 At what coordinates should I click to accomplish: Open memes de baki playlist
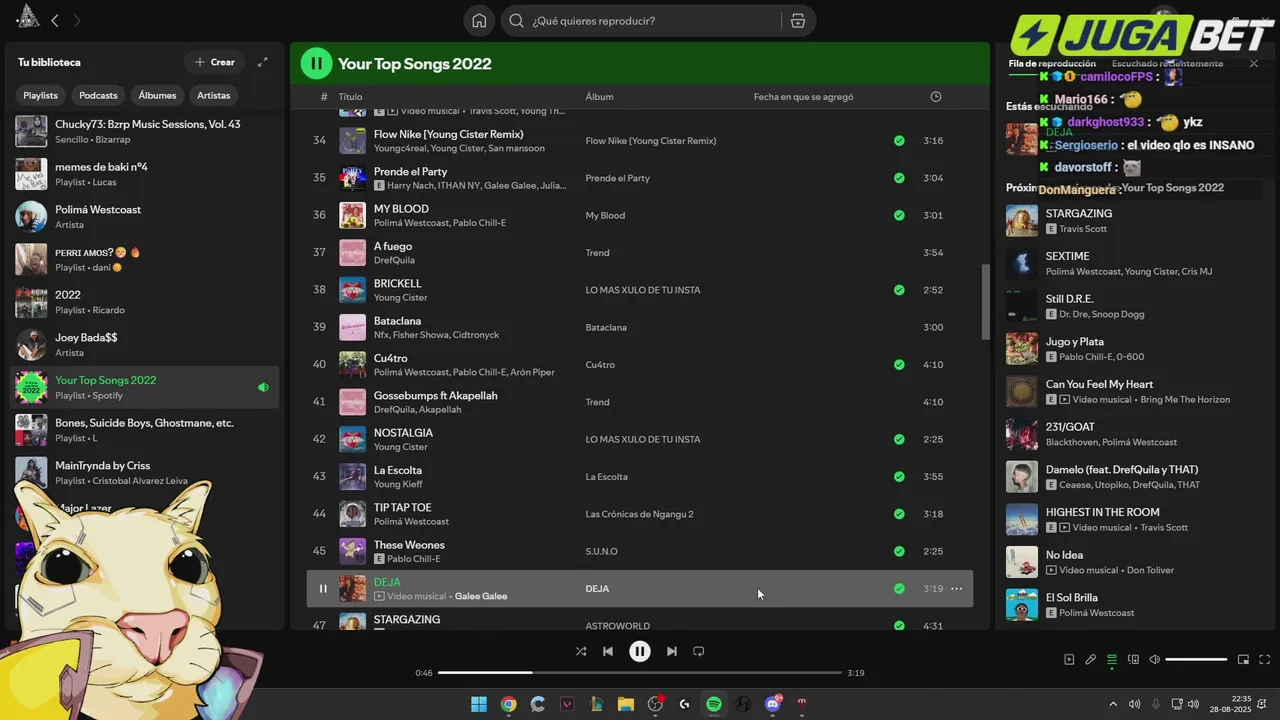coord(145,174)
